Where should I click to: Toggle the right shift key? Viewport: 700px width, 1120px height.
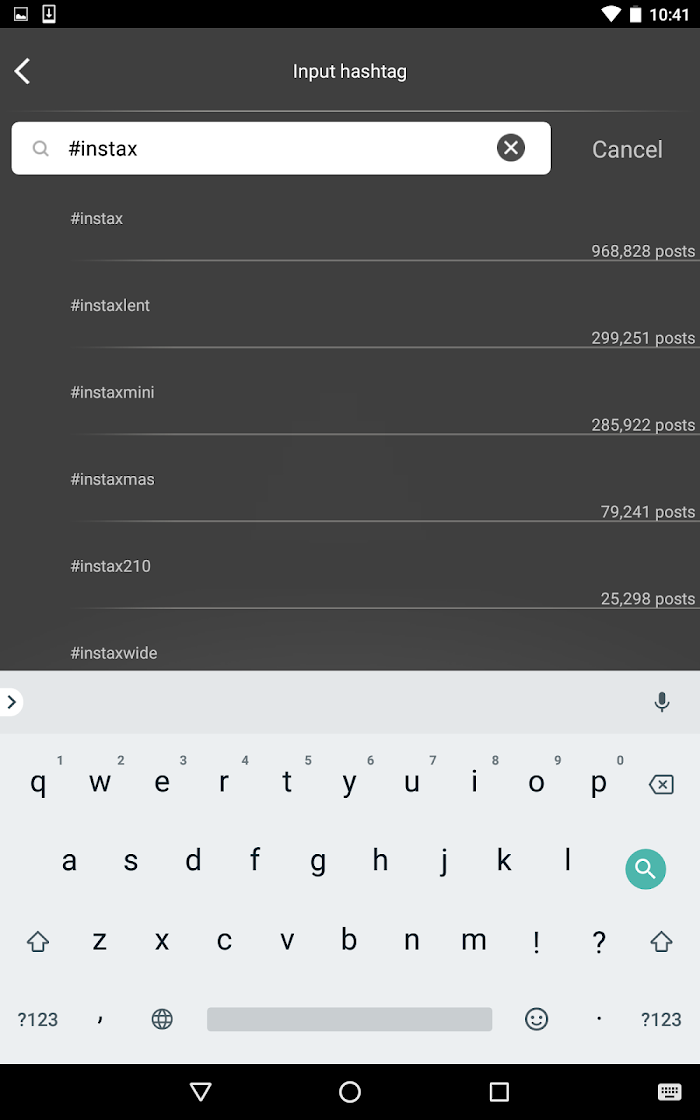coord(661,941)
